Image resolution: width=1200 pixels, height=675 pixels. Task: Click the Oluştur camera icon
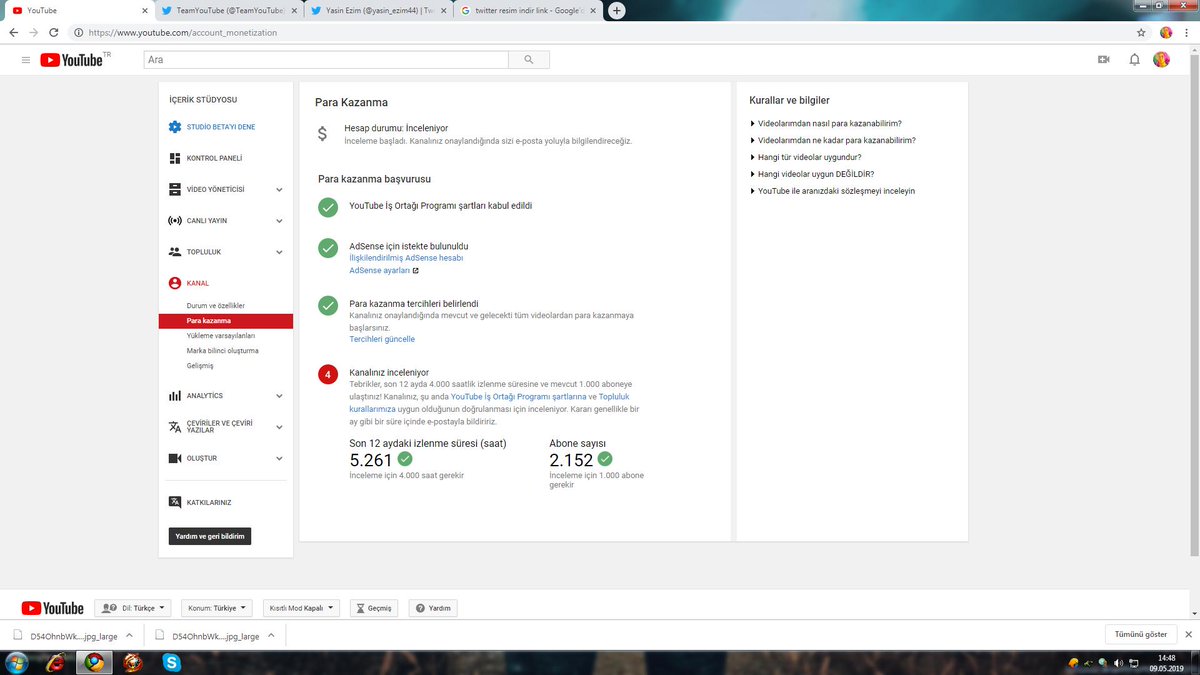(x=175, y=458)
